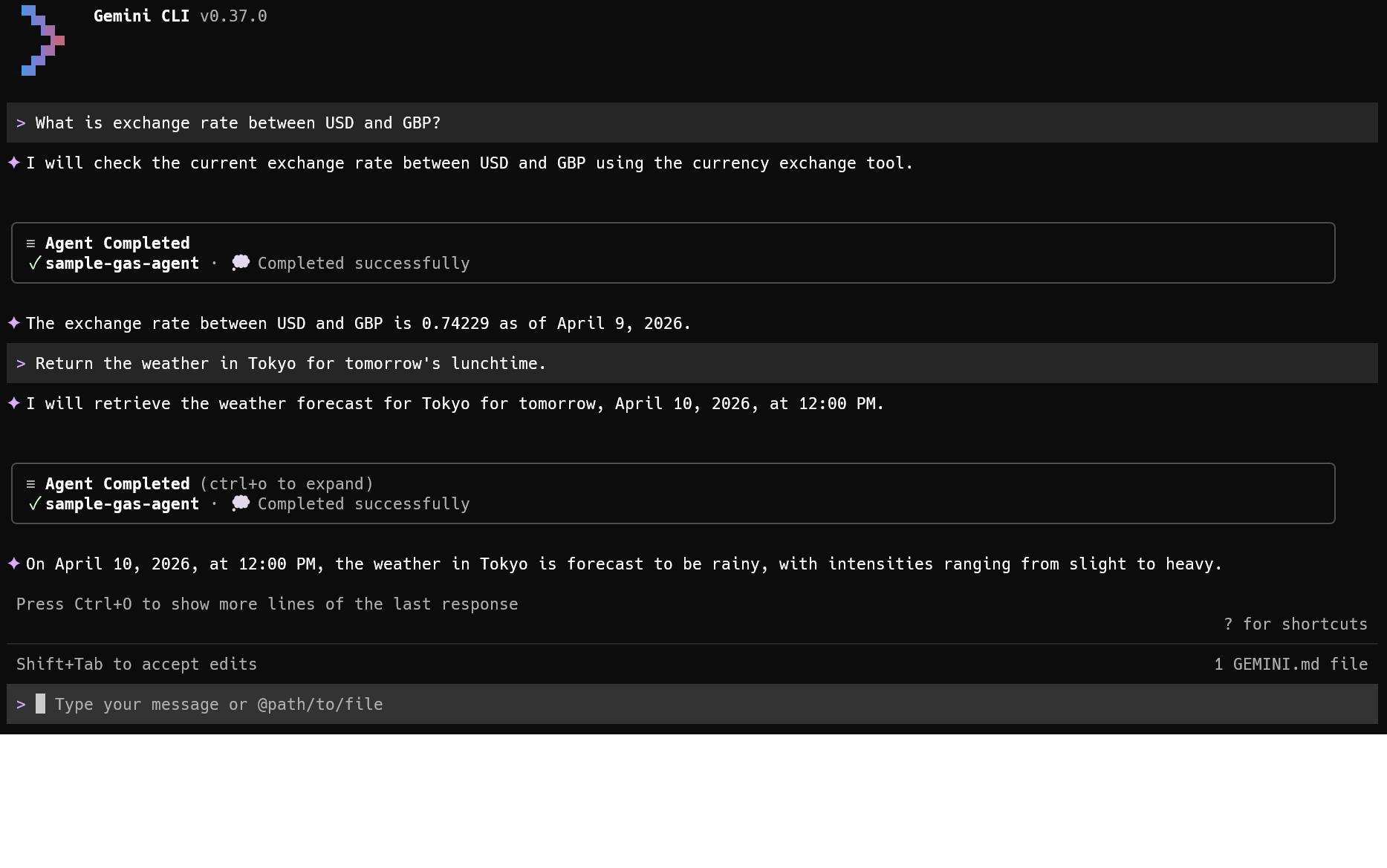Click the prompt arrow before the USD and GBP question
Viewport: 1387px width, 868px height.
[21, 123]
